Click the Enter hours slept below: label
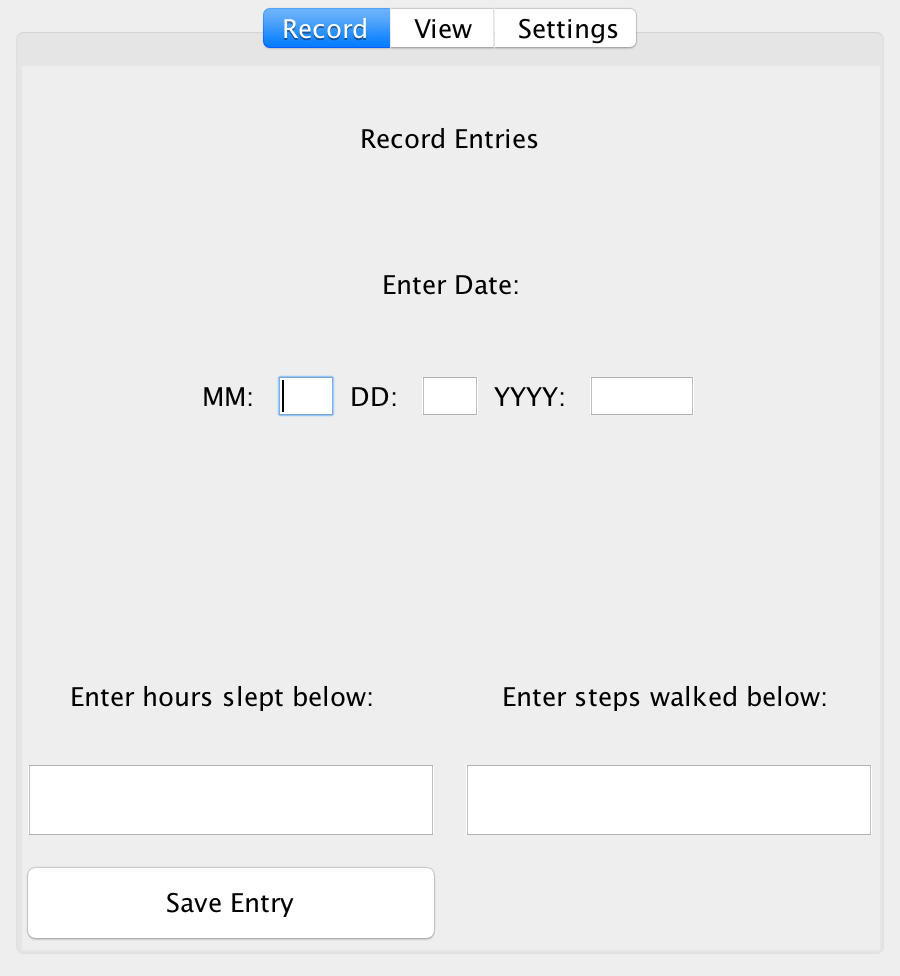Screen dimensions: 900x976 coord(222,697)
